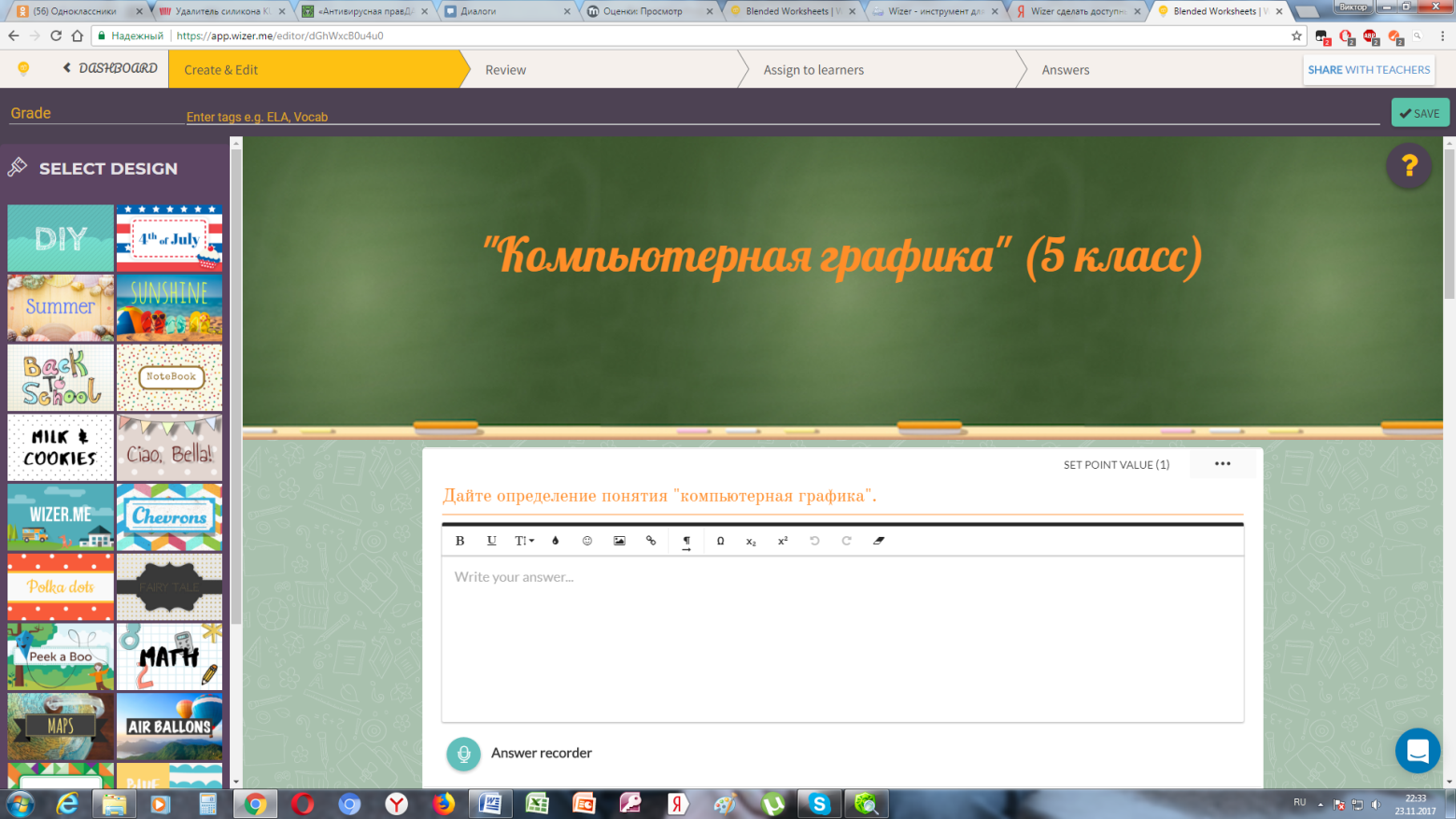
Task: Select the Back to School design
Action: pos(61,377)
